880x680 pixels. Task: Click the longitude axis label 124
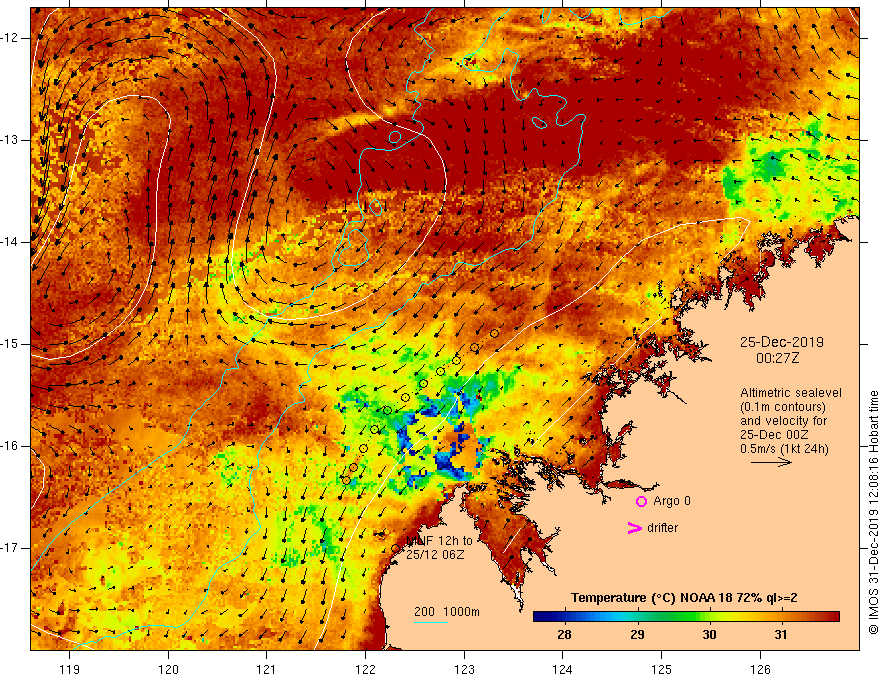[562, 669]
